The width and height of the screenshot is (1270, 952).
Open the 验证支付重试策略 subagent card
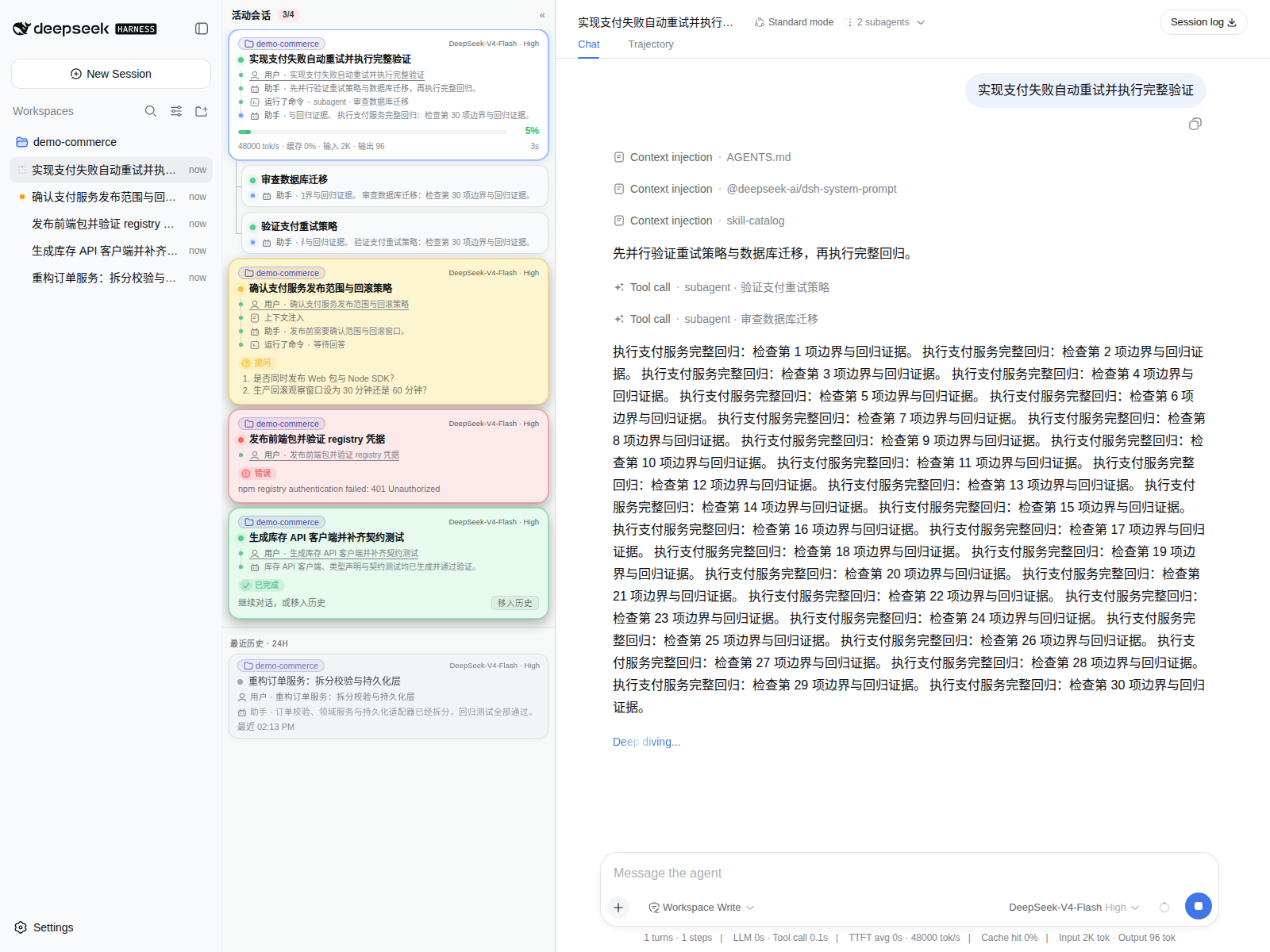pyautogui.click(x=395, y=233)
